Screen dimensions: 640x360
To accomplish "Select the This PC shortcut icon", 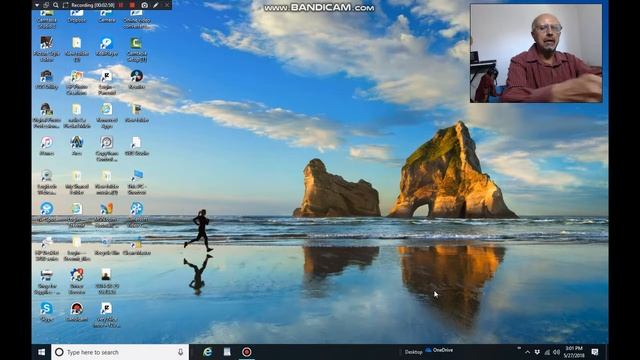I will point(137,182).
